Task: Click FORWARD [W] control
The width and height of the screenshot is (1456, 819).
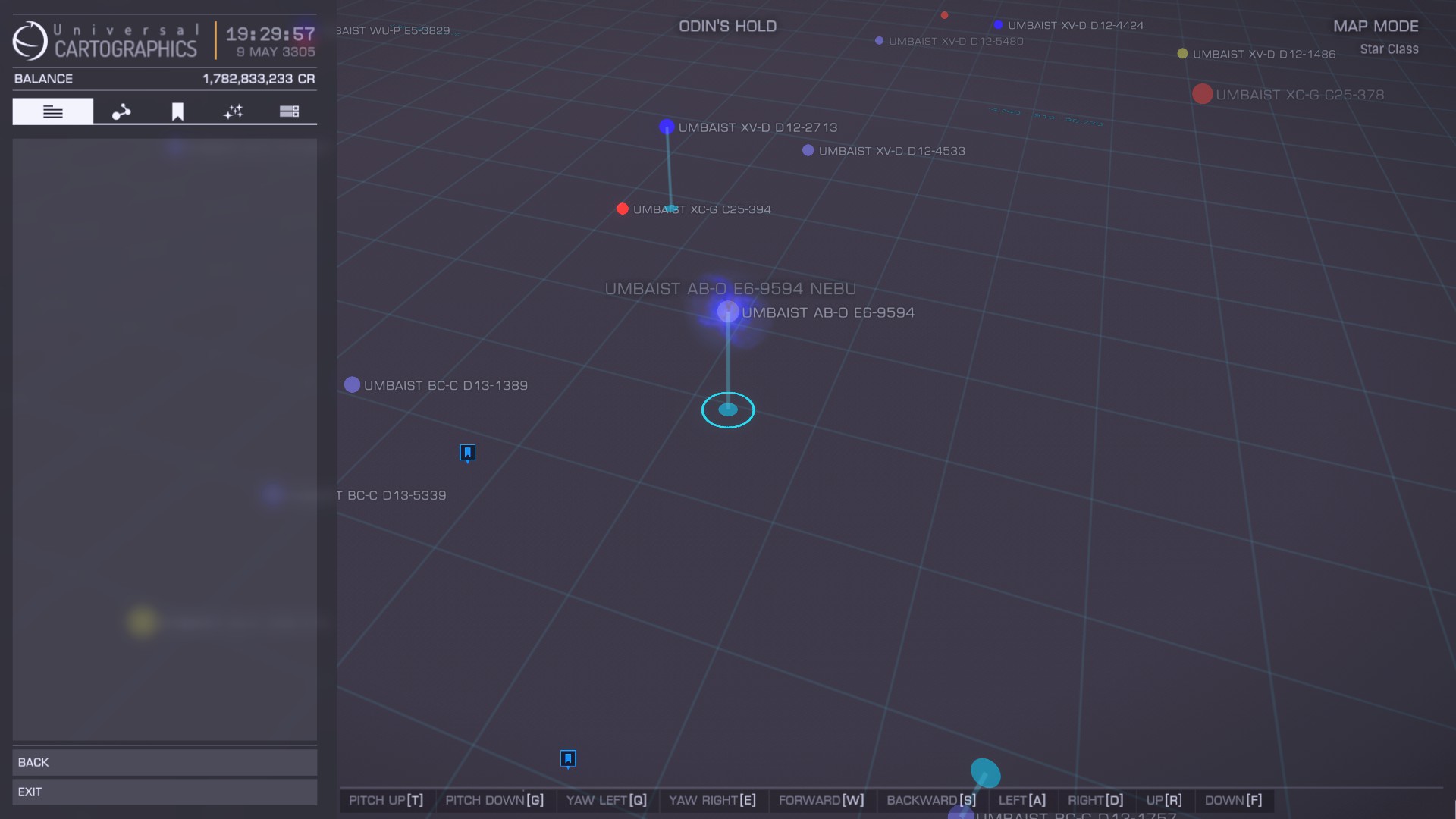Action: [x=821, y=800]
